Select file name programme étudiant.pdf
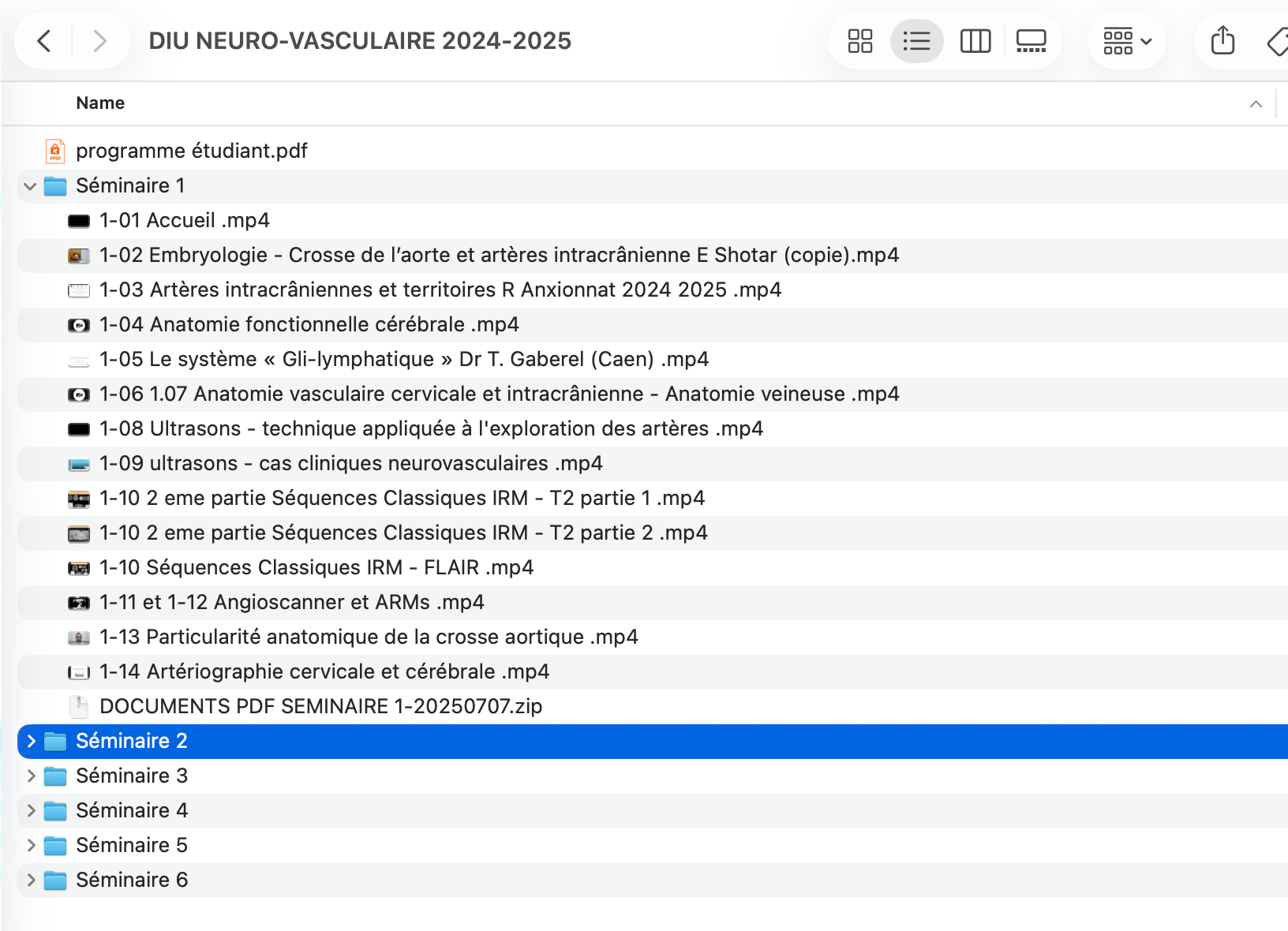 [192, 151]
